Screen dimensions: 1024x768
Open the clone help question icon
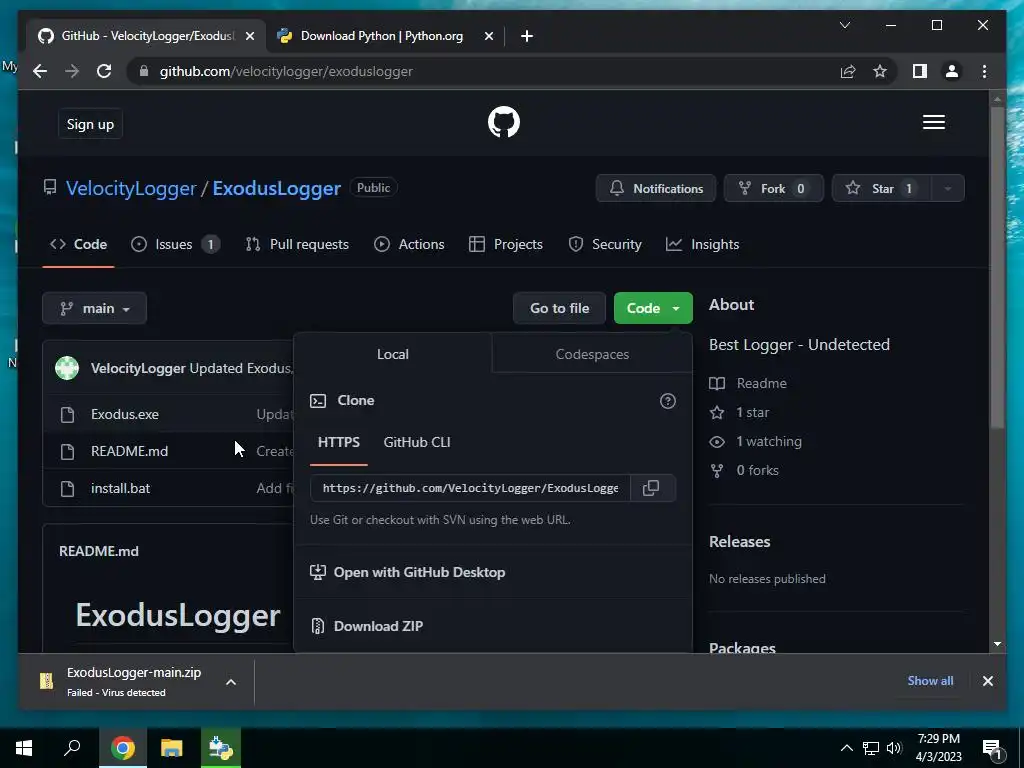pos(667,401)
